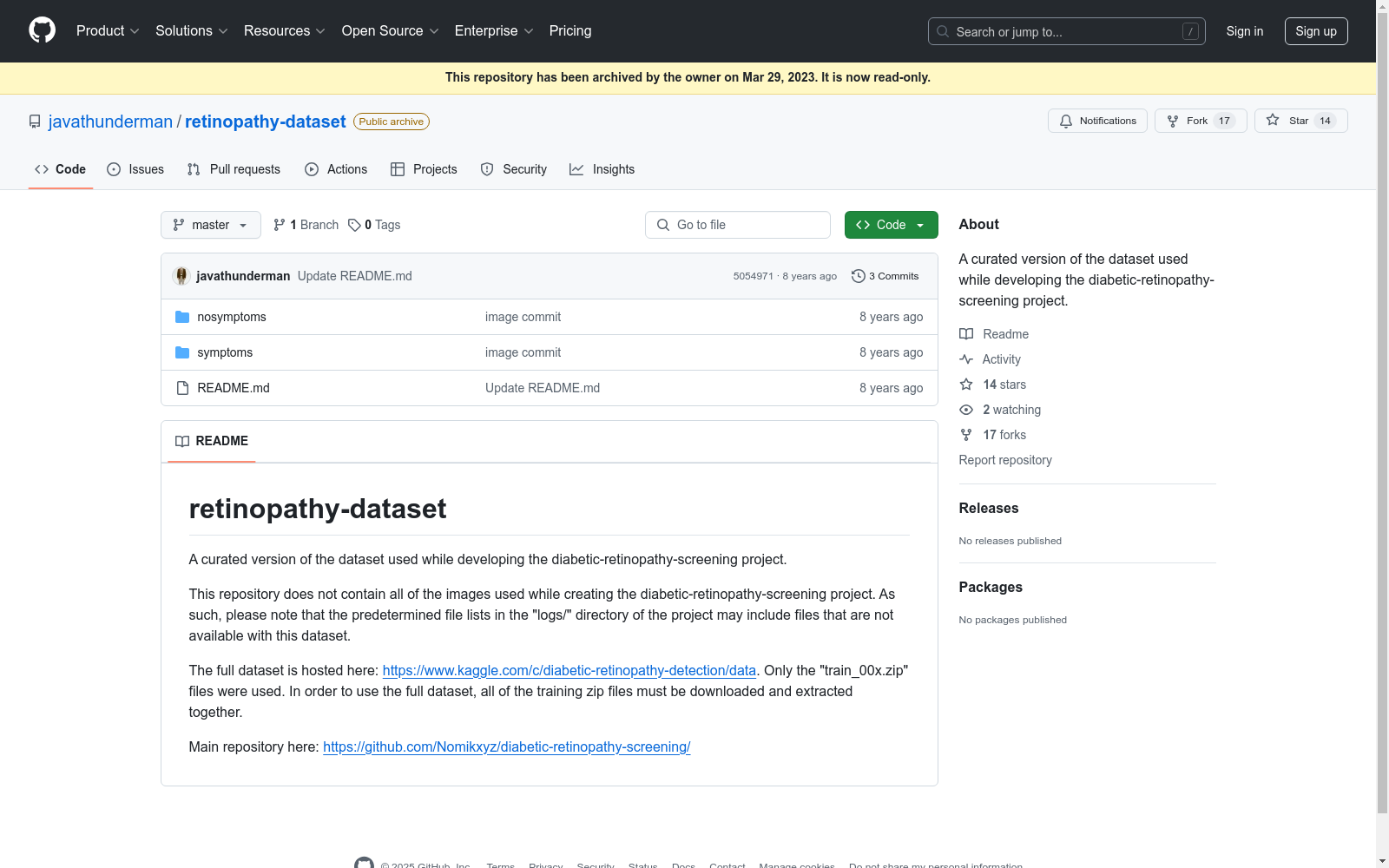Open the master branch selector dropdown
This screenshot has width=1389, height=868.
click(211, 225)
